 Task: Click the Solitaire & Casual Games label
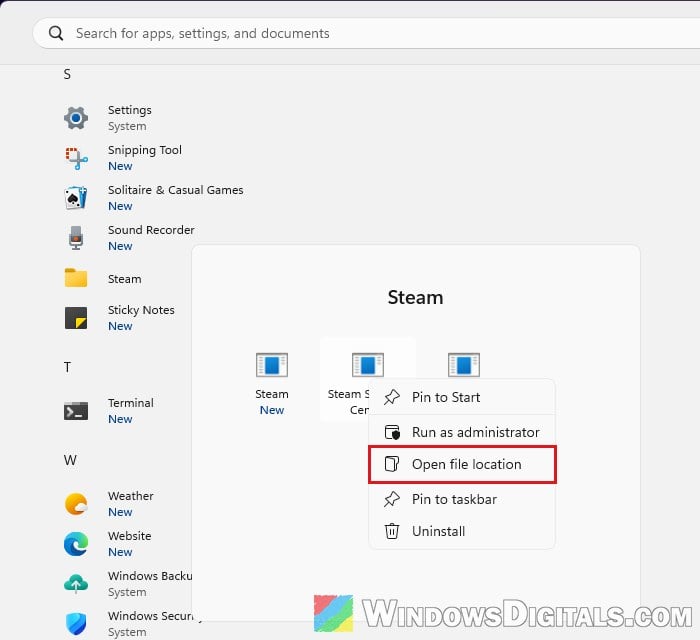(175, 190)
